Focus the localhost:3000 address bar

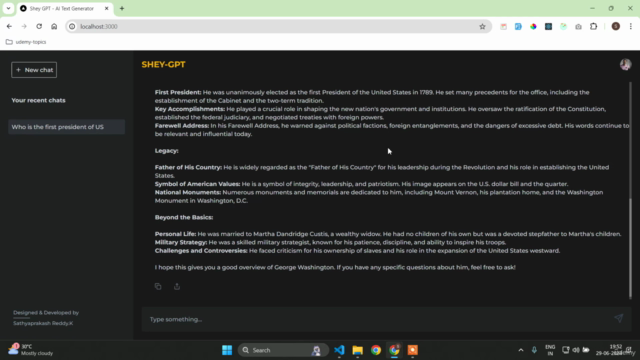point(278,27)
